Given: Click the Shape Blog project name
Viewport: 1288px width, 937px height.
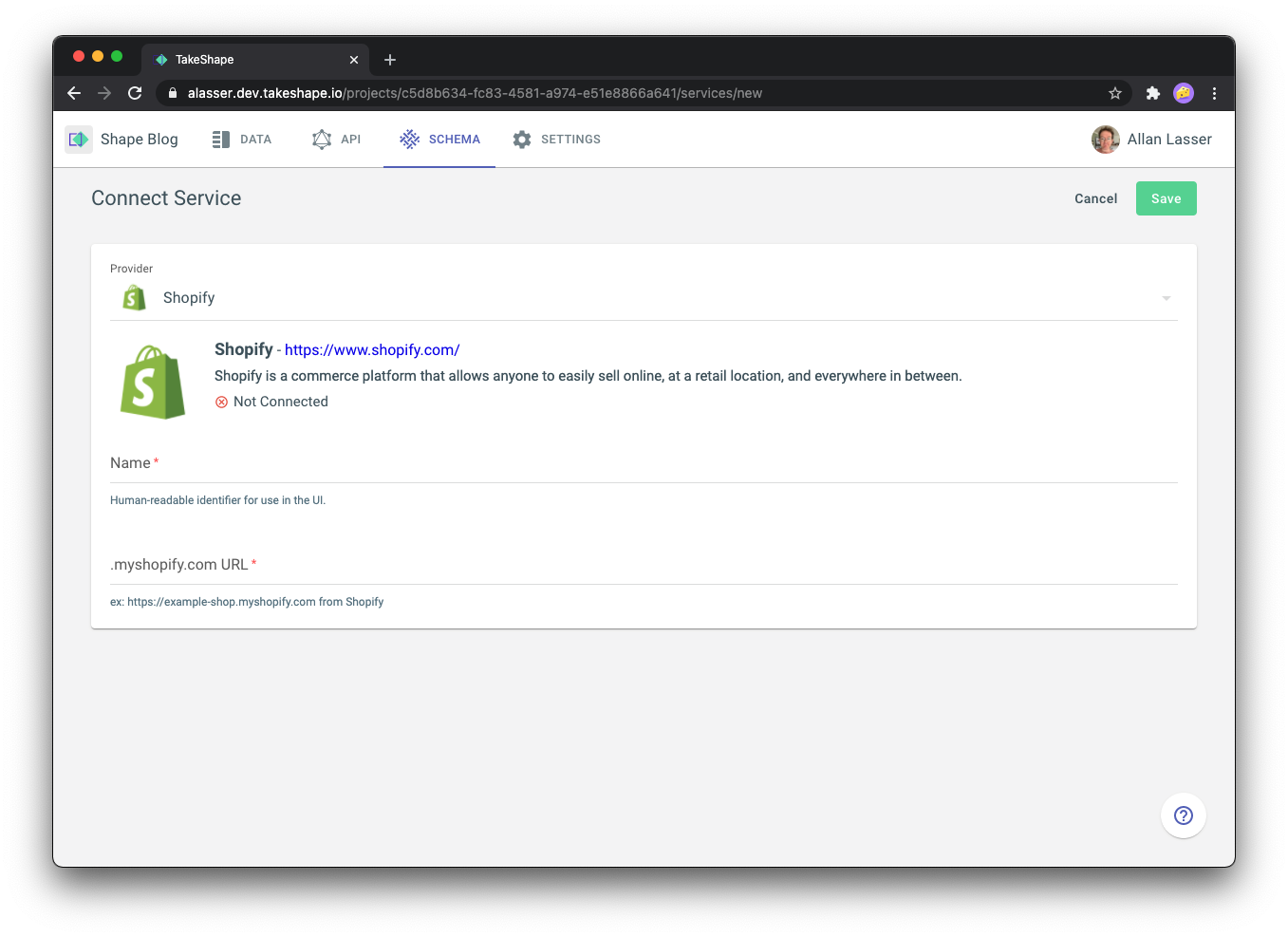Looking at the screenshot, I should pos(140,140).
